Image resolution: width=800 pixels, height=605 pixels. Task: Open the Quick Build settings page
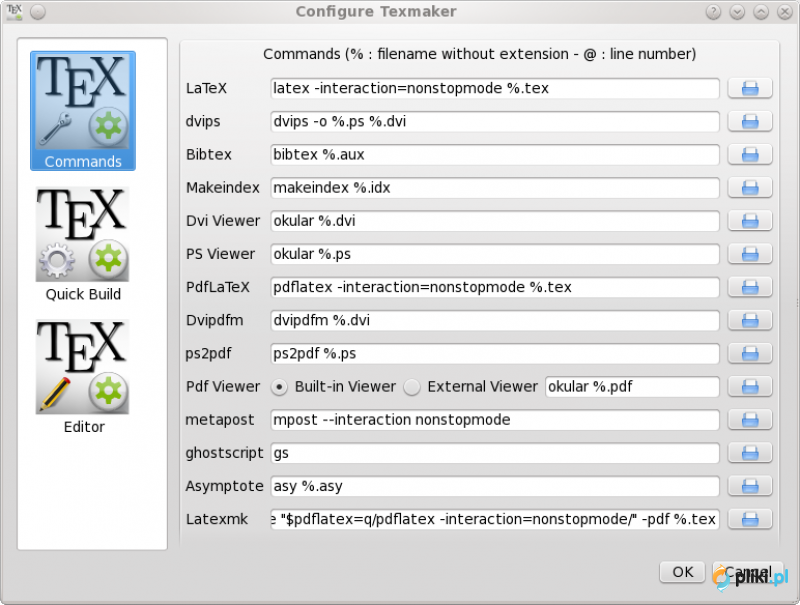click(83, 244)
